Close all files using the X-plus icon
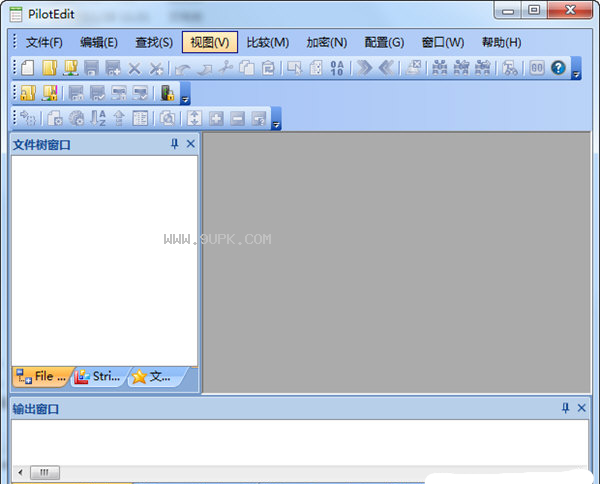Screen dimensions: 600x484 (156, 69)
